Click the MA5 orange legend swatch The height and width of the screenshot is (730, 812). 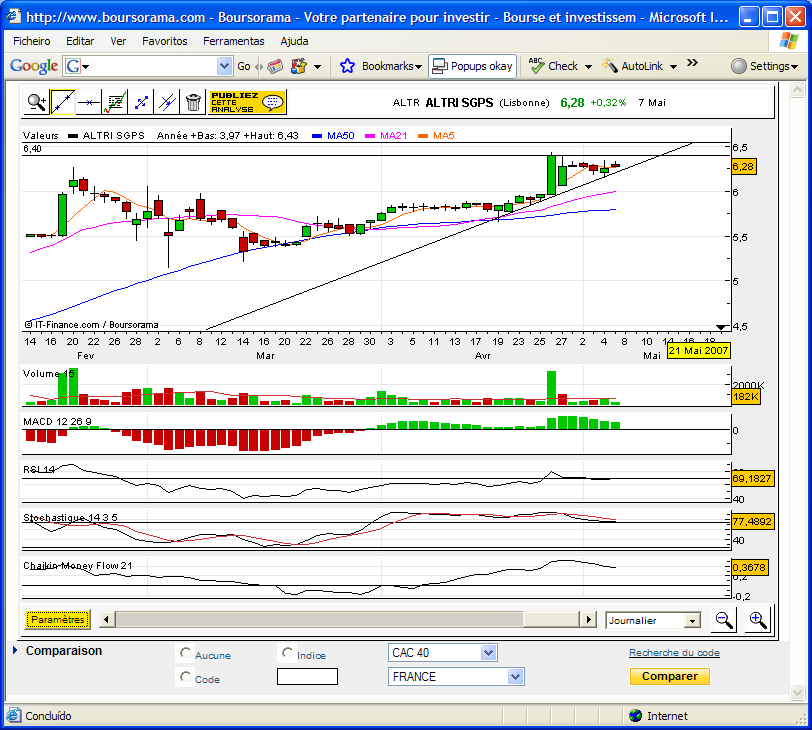(423, 136)
